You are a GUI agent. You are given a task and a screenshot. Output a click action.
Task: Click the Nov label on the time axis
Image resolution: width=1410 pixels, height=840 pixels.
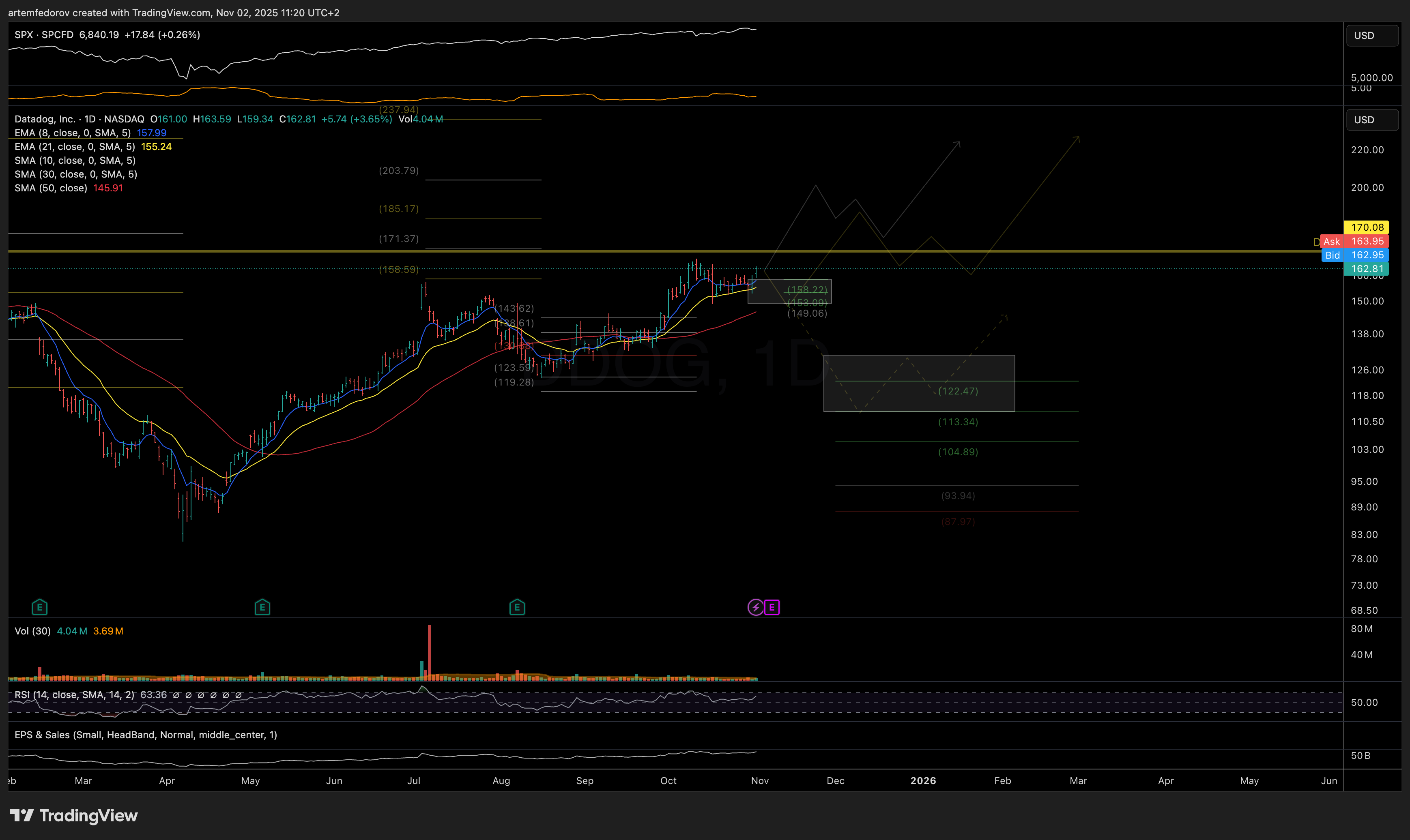click(x=760, y=780)
